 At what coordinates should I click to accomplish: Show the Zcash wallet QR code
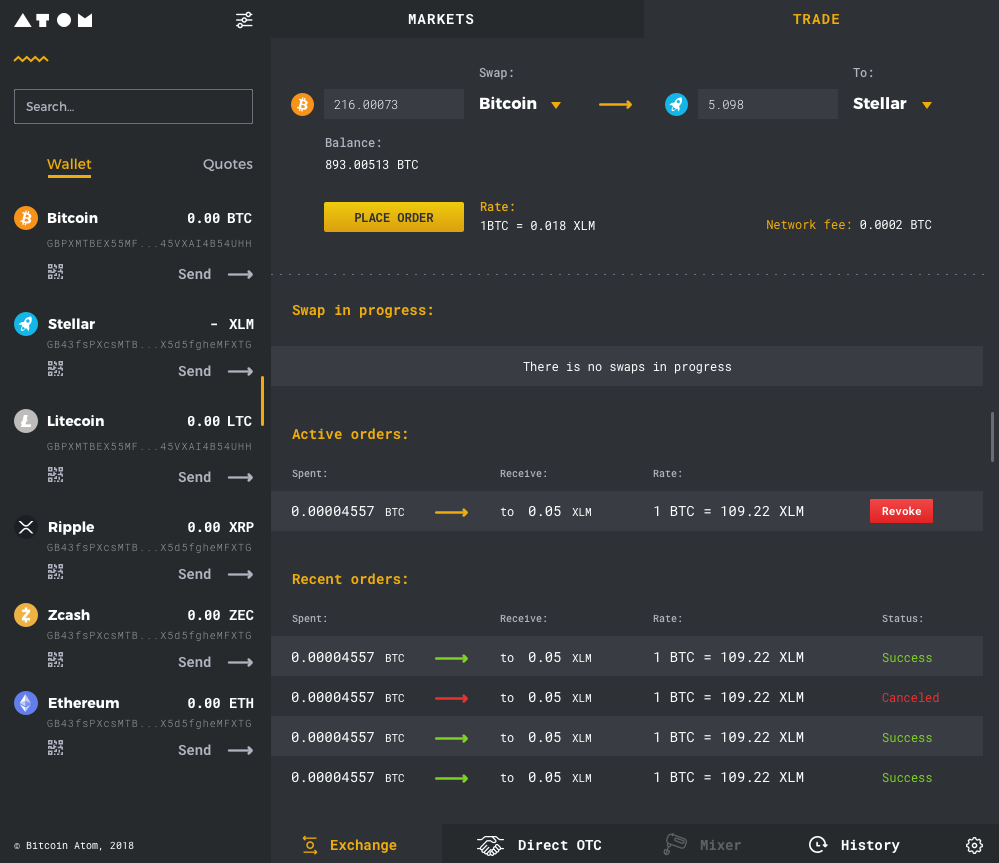click(55, 660)
